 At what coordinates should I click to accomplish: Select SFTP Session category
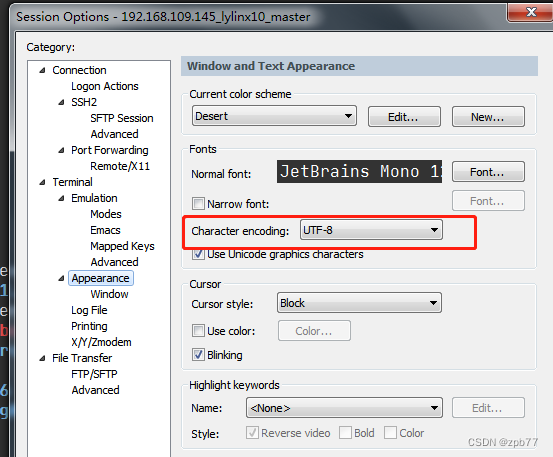coord(122,118)
